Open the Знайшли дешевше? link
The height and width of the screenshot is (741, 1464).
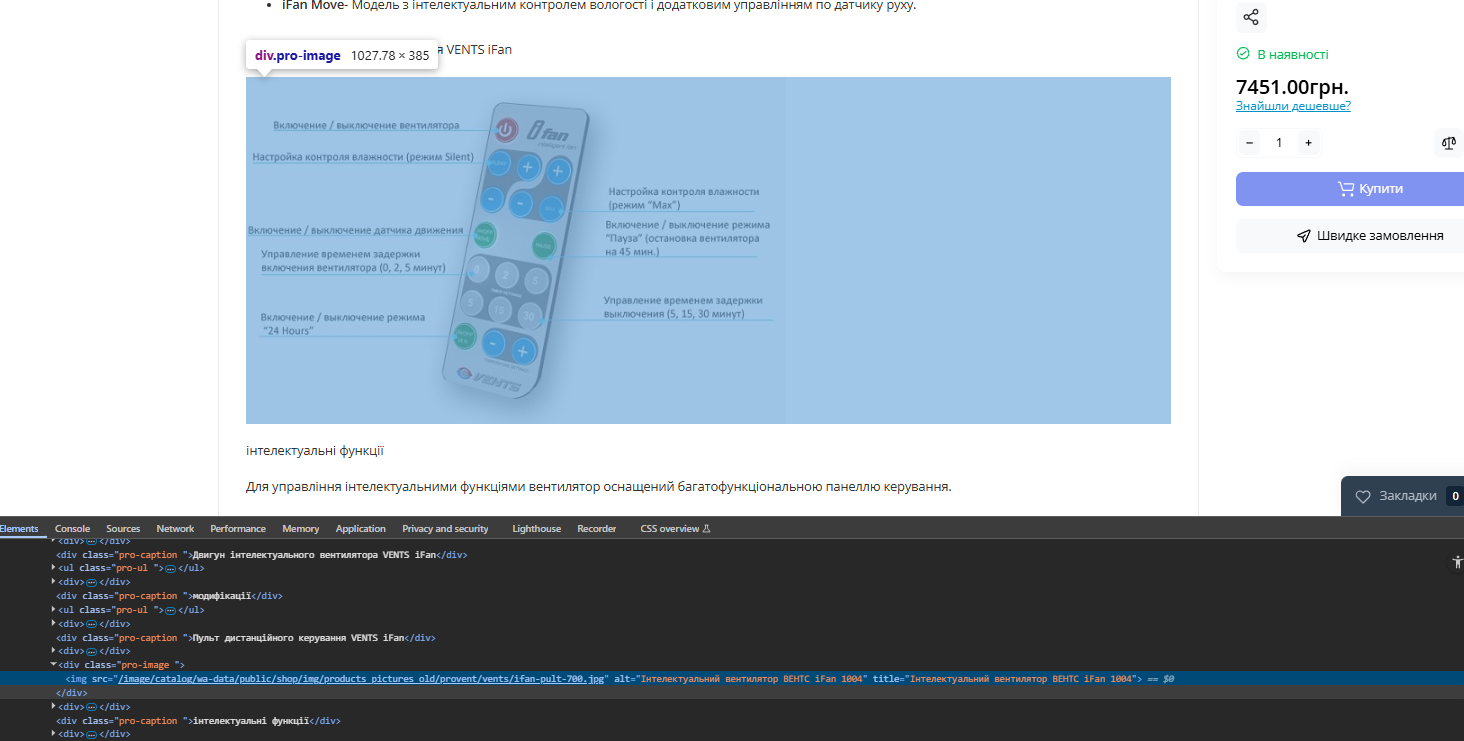click(1293, 106)
